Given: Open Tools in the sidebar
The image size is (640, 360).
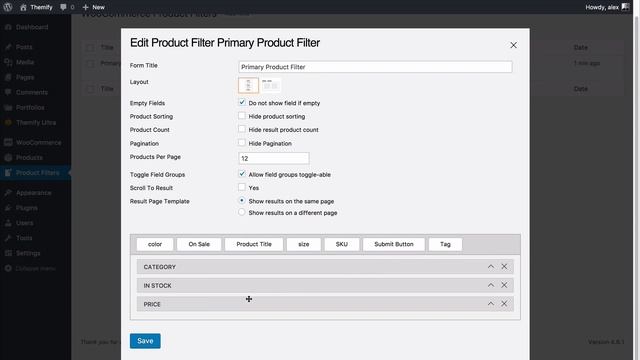Looking at the screenshot, I should [24, 238].
